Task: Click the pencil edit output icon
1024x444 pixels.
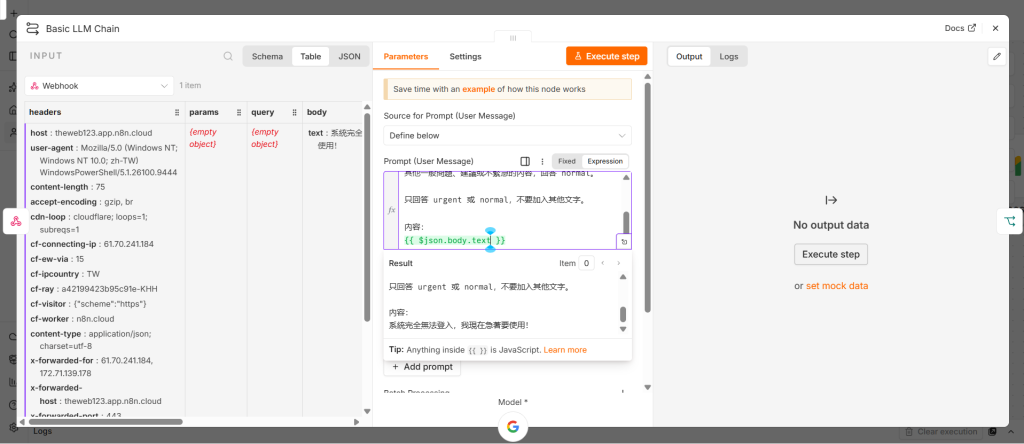Action: (x=997, y=56)
